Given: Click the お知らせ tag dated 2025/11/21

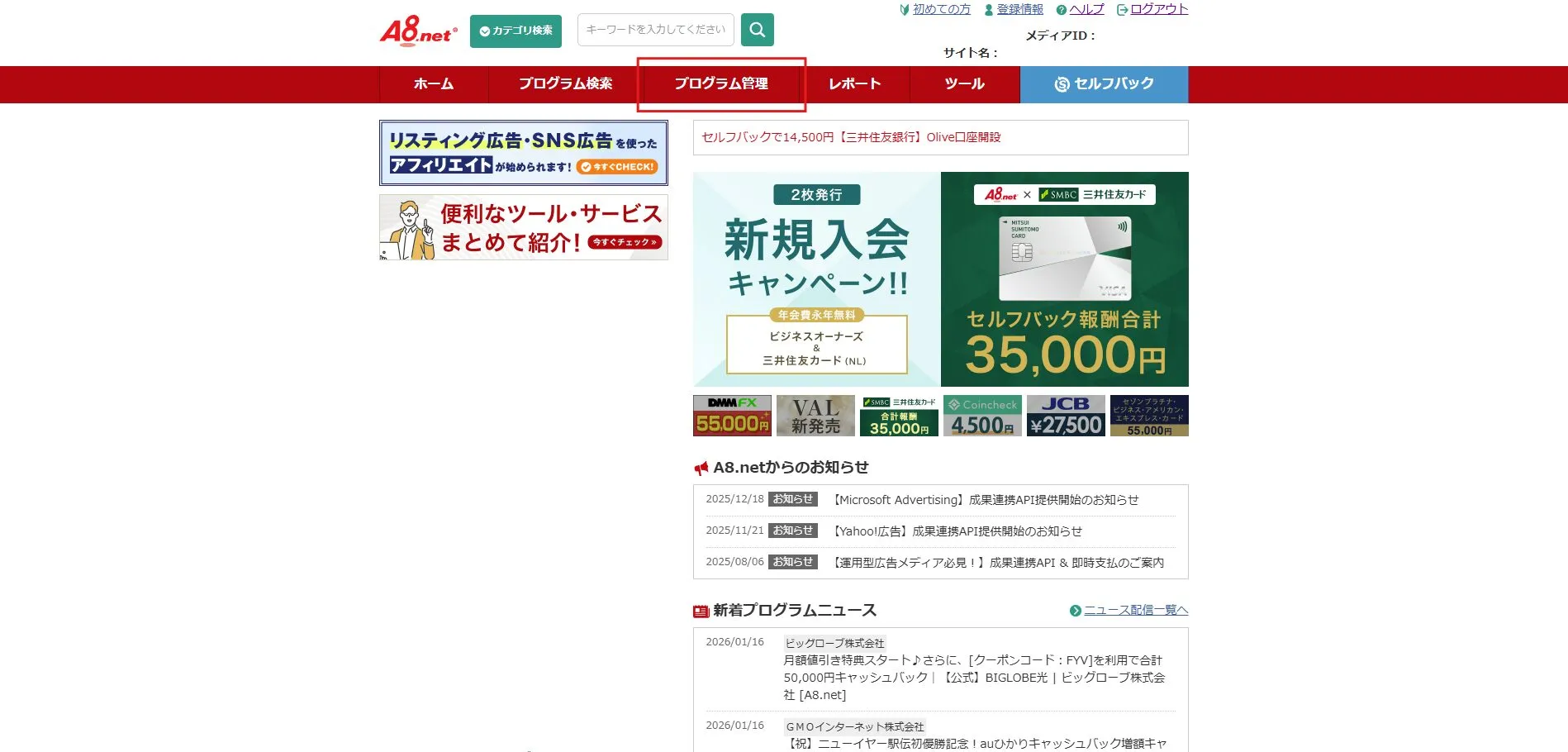Looking at the screenshot, I should pos(793,531).
